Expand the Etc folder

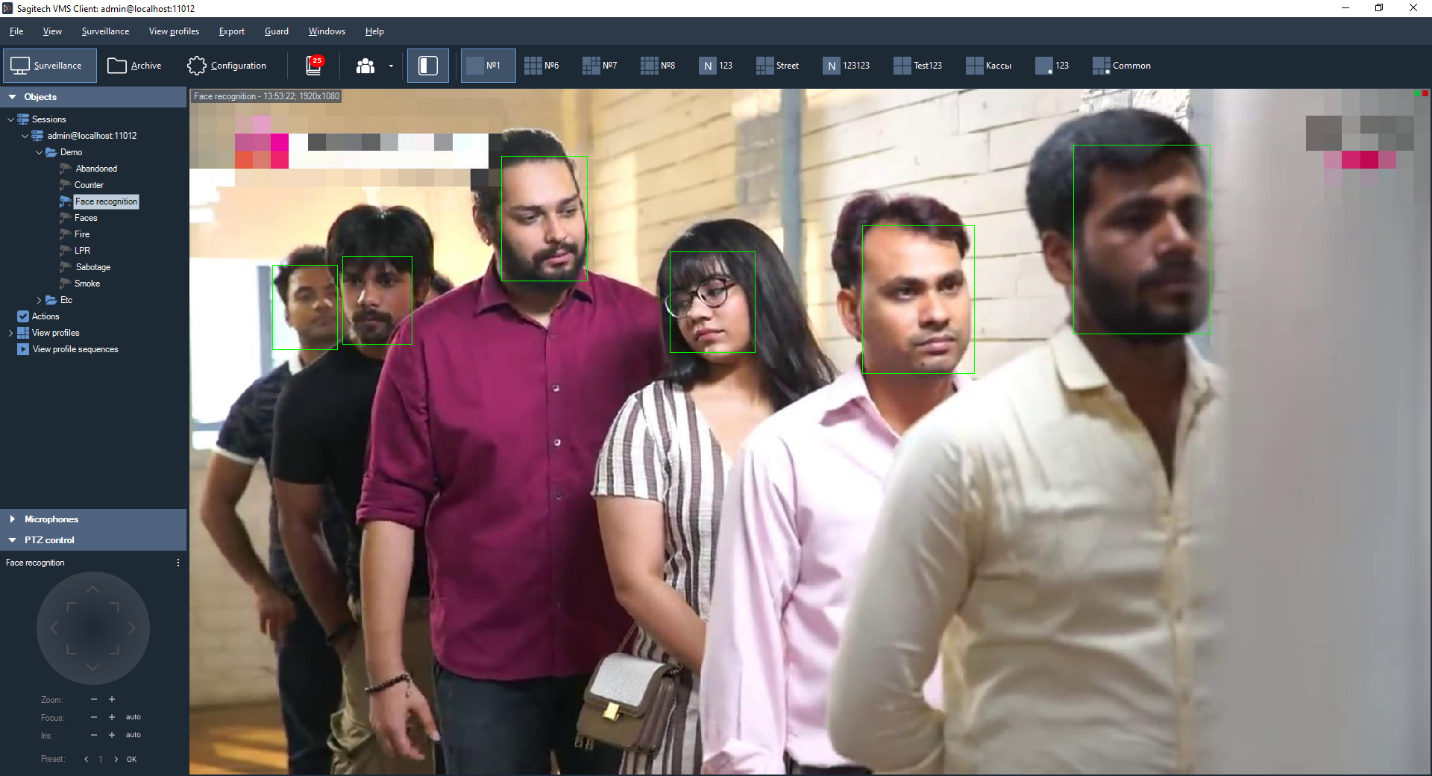(39, 300)
